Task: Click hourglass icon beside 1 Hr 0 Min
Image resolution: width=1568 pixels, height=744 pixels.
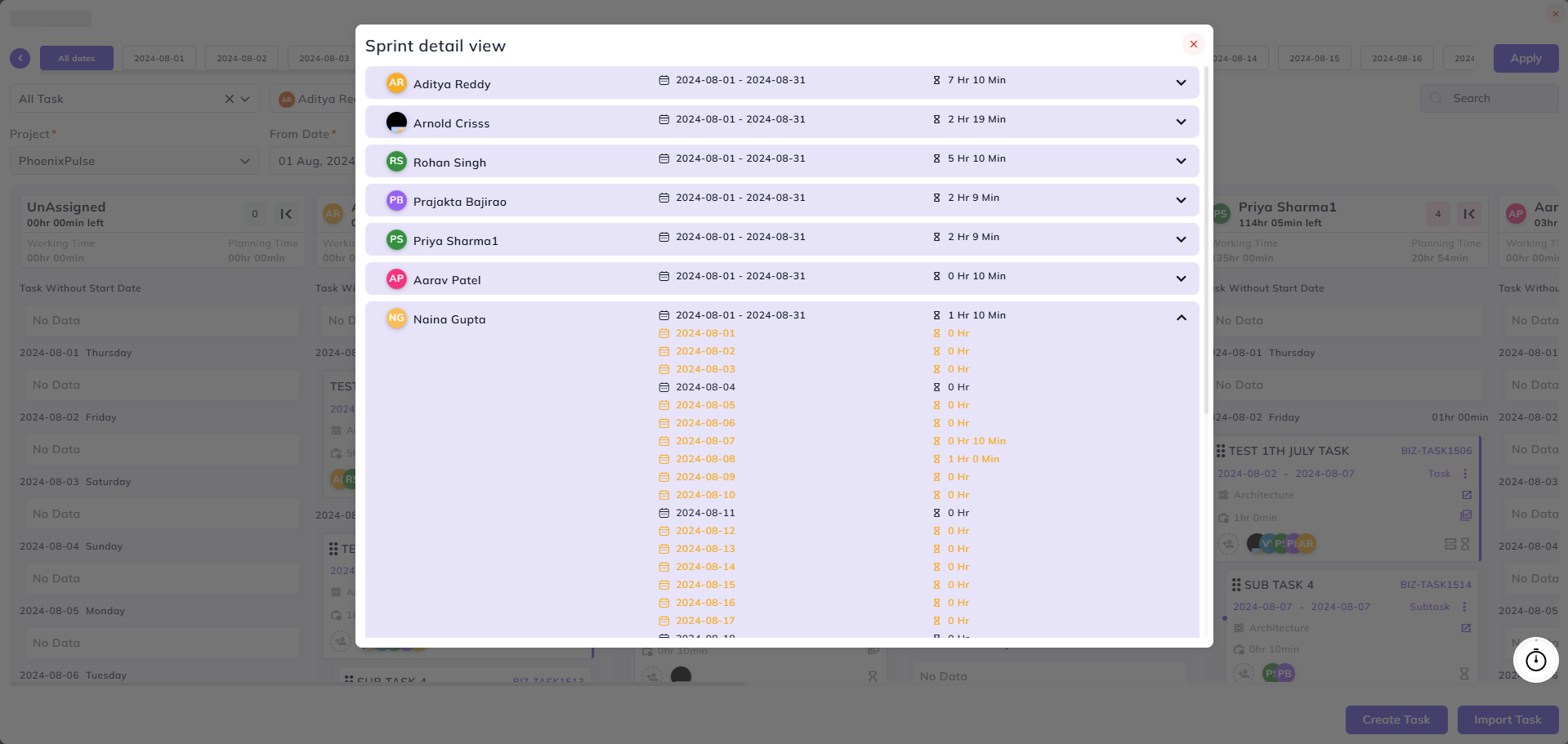Action: pos(936,459)
